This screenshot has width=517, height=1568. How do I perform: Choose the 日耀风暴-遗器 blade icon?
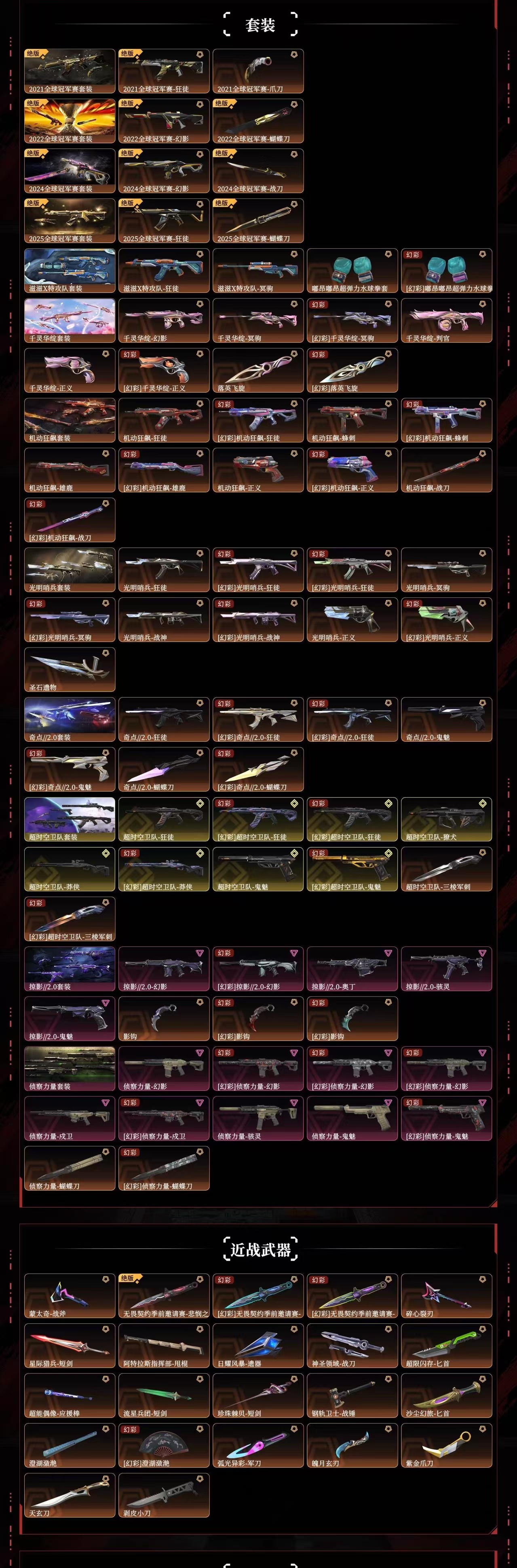(x=258, y=1346)
